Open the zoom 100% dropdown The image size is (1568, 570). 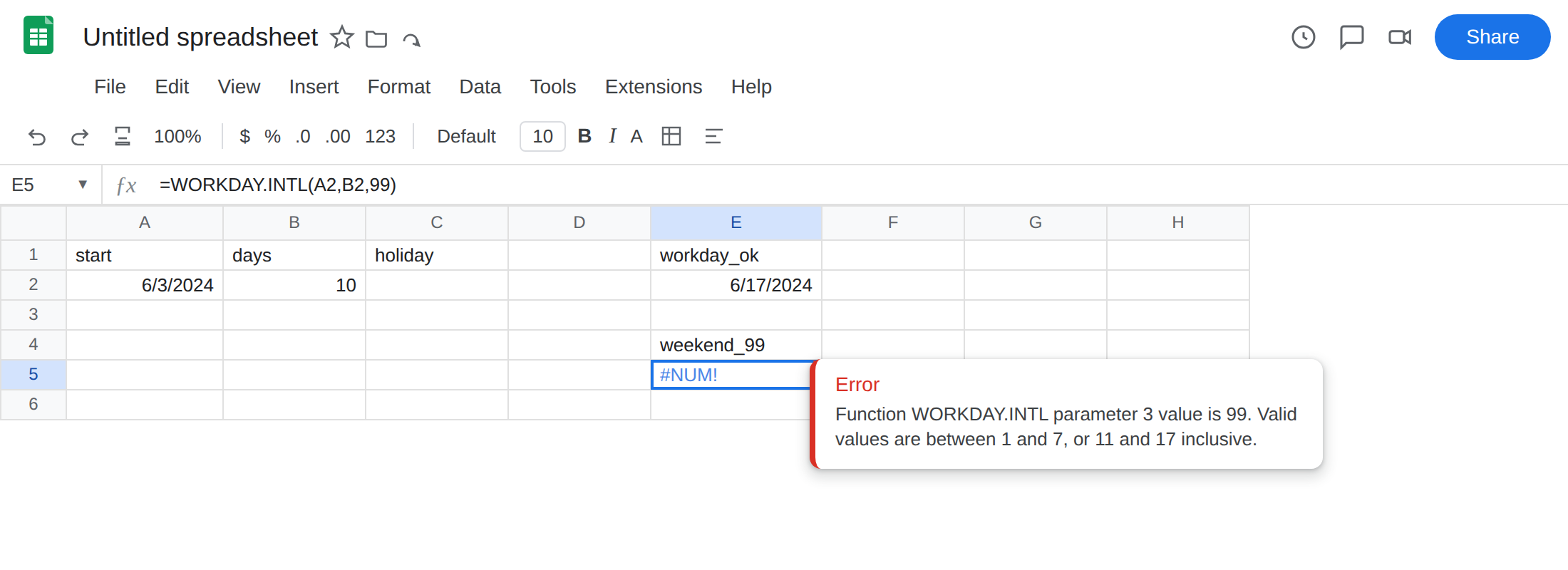pos(177,136)
